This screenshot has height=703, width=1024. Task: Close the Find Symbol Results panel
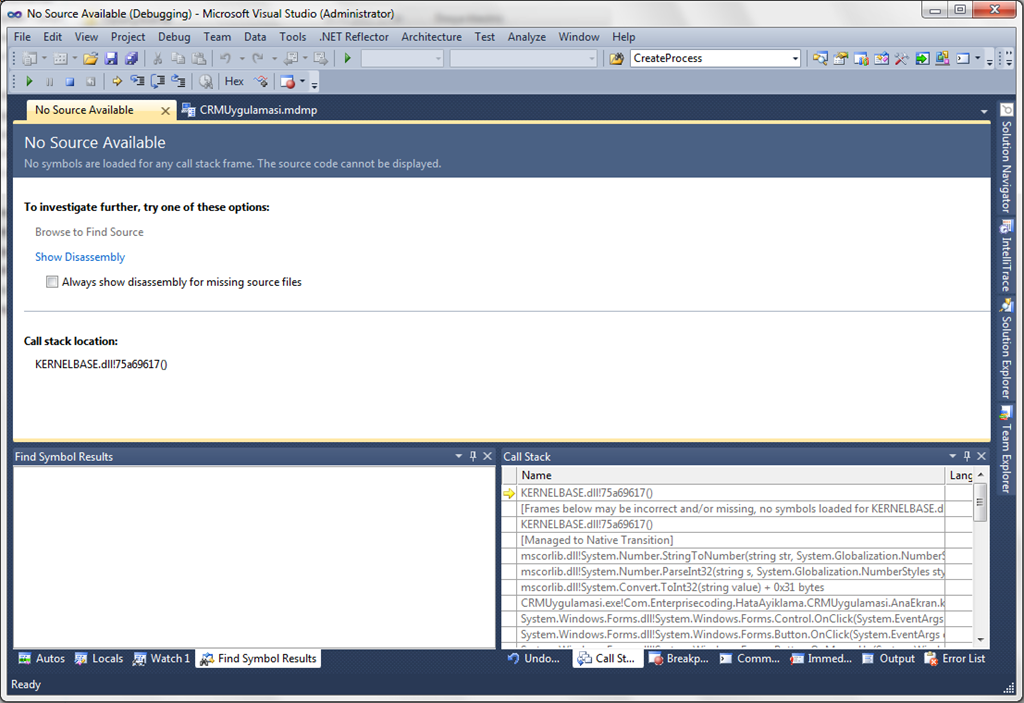pos(487,456)
